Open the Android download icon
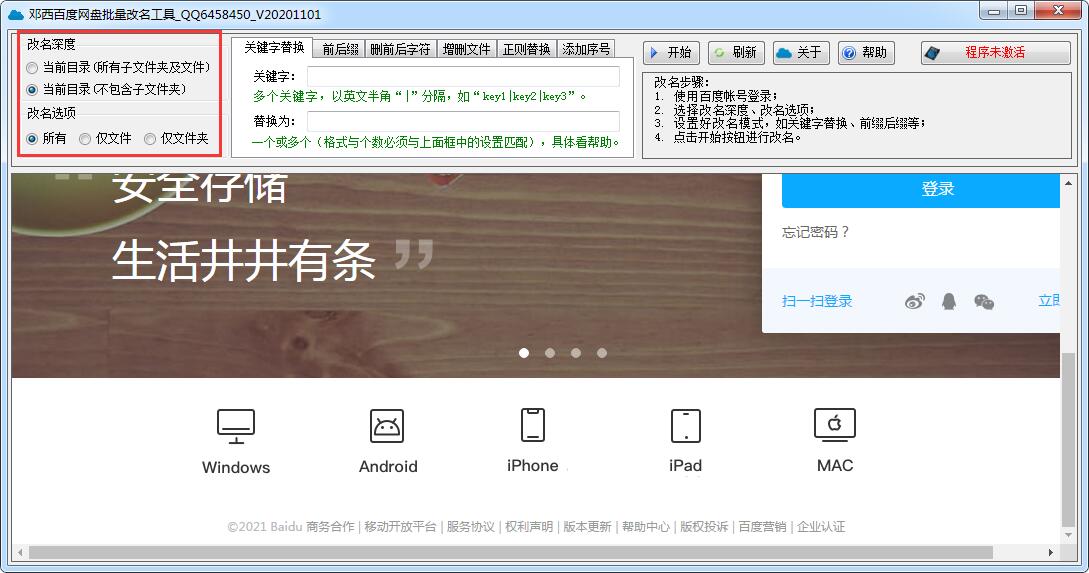This screenshot has height=573, width=1089. point(387,426)
